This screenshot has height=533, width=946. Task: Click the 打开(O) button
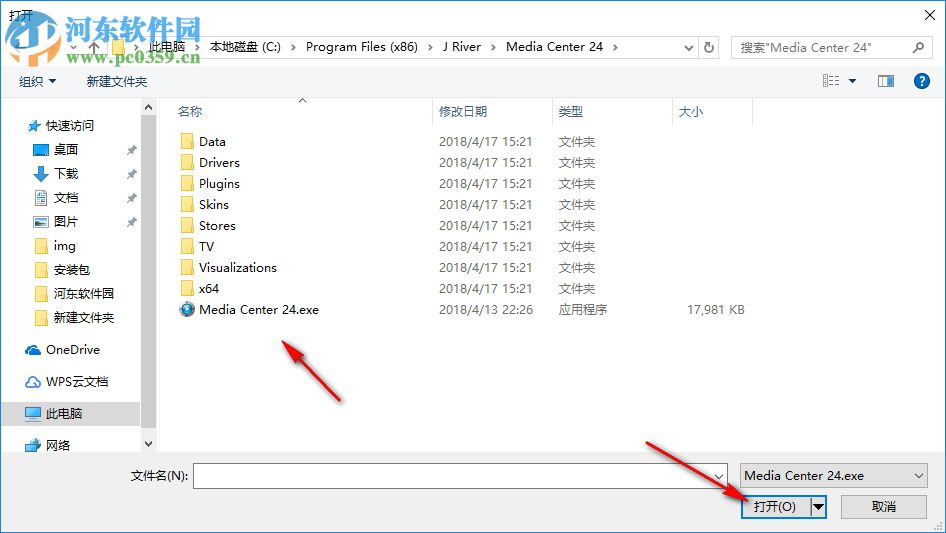(x=776, y=506)
